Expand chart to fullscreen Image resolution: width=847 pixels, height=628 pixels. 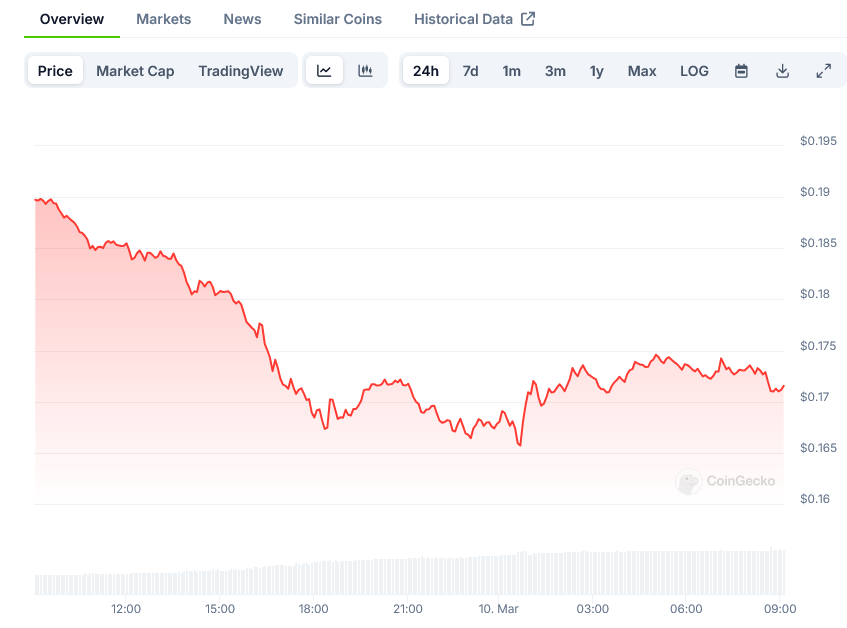point(823,71)
